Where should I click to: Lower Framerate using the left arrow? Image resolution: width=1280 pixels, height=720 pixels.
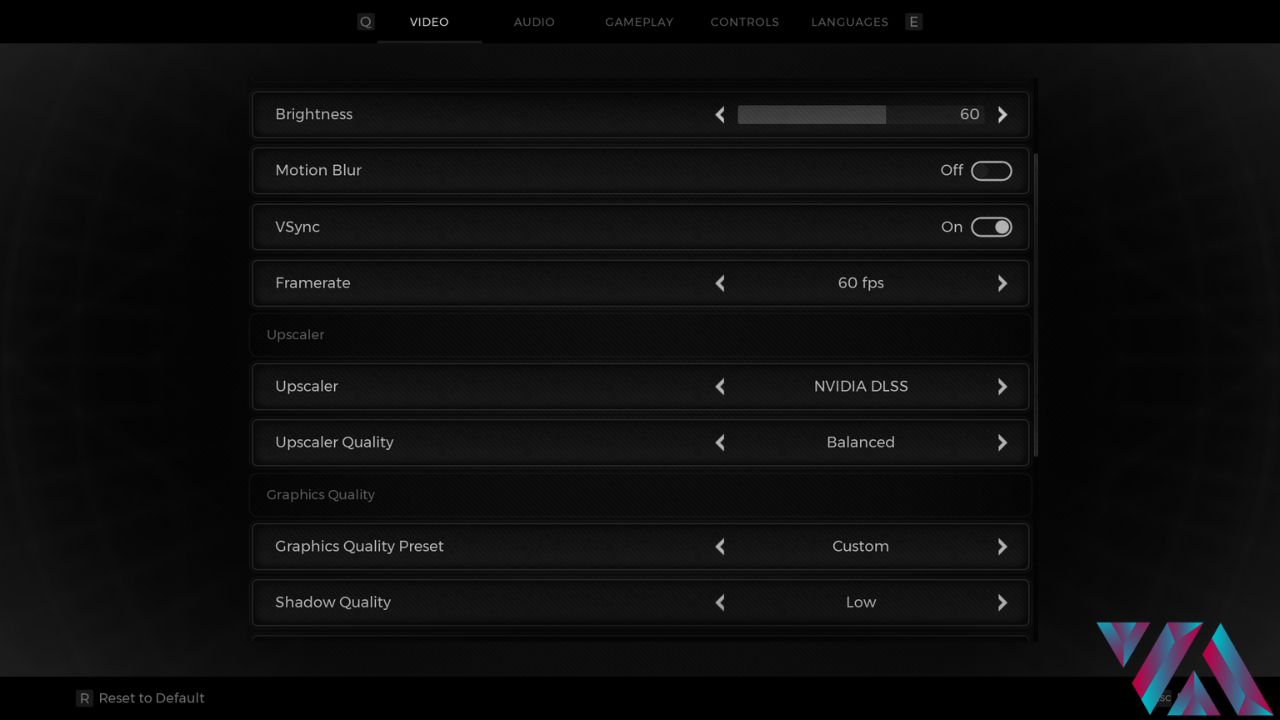tap(720, 284)
